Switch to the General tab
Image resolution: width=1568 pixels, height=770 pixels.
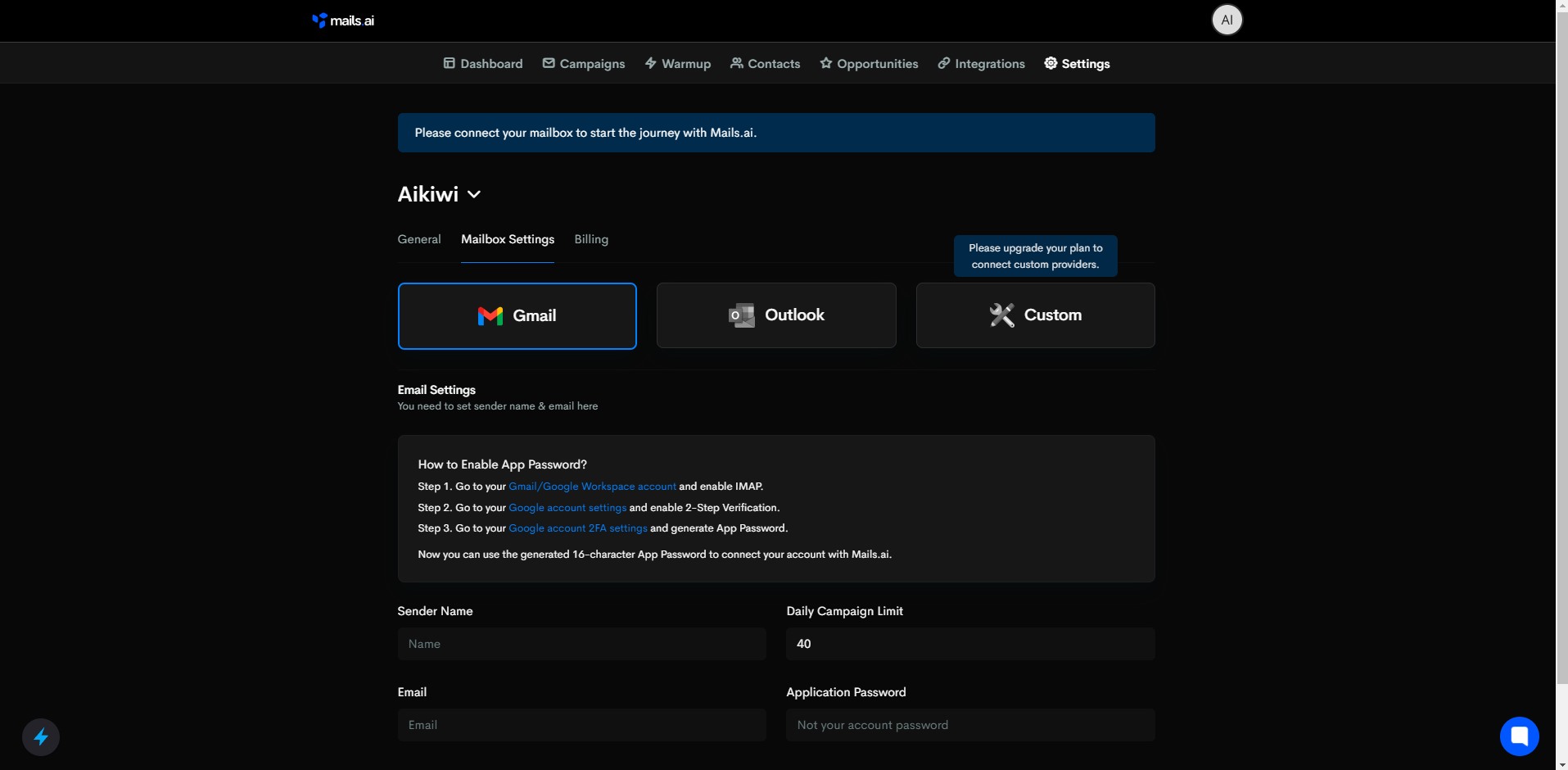[x=419, y=239]
